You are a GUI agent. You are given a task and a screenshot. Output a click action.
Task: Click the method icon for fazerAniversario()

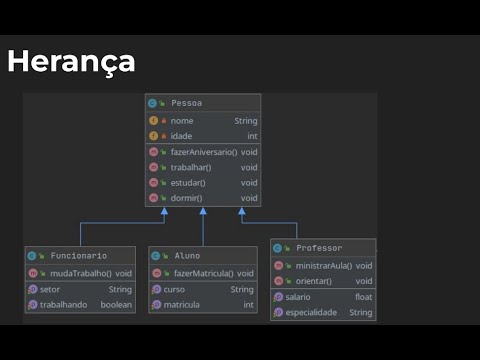coord(153,152)
